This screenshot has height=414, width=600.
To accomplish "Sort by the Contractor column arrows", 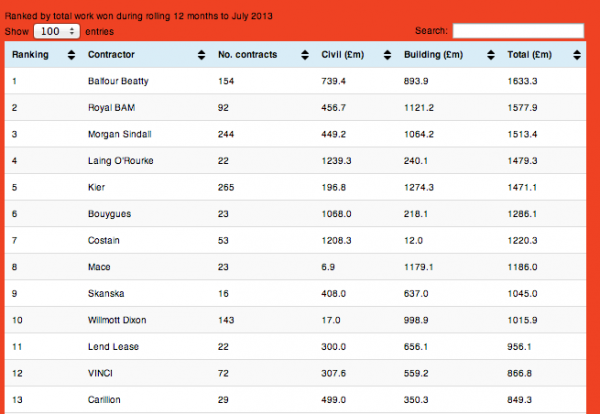I will (201, 55).
